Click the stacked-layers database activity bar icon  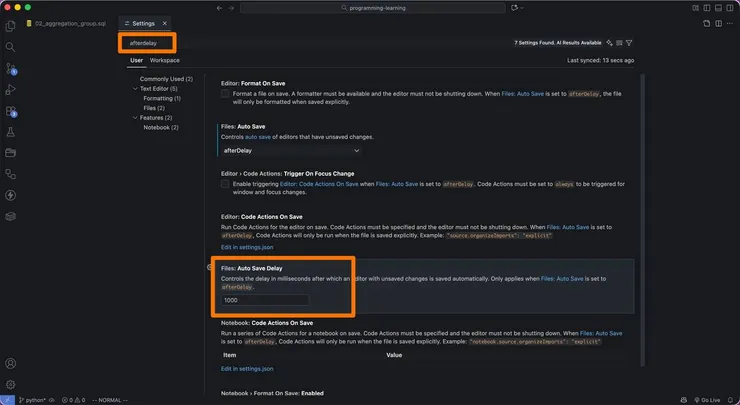tap(10, 216)
